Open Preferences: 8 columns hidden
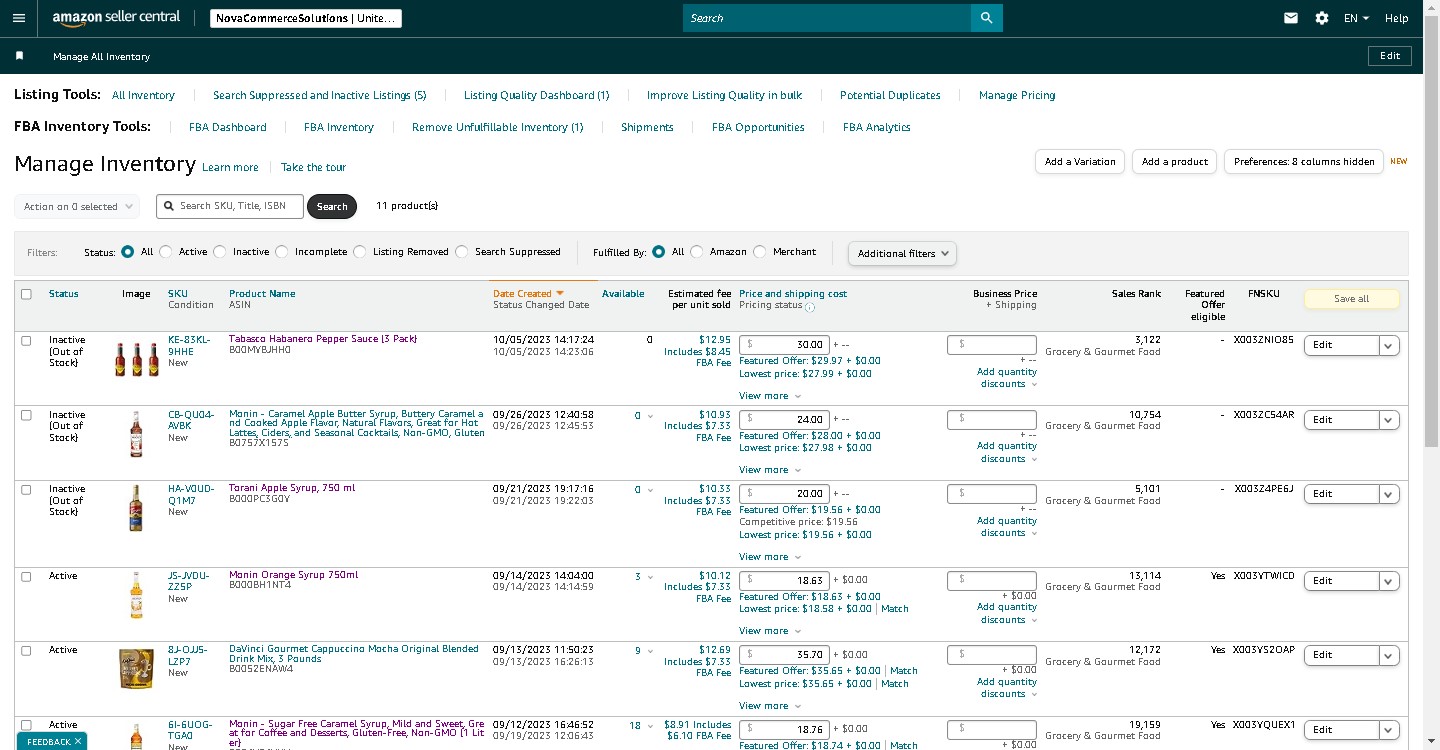Image resolution: width=1440 pixels, height=750 pixels. click(1304, 161)
